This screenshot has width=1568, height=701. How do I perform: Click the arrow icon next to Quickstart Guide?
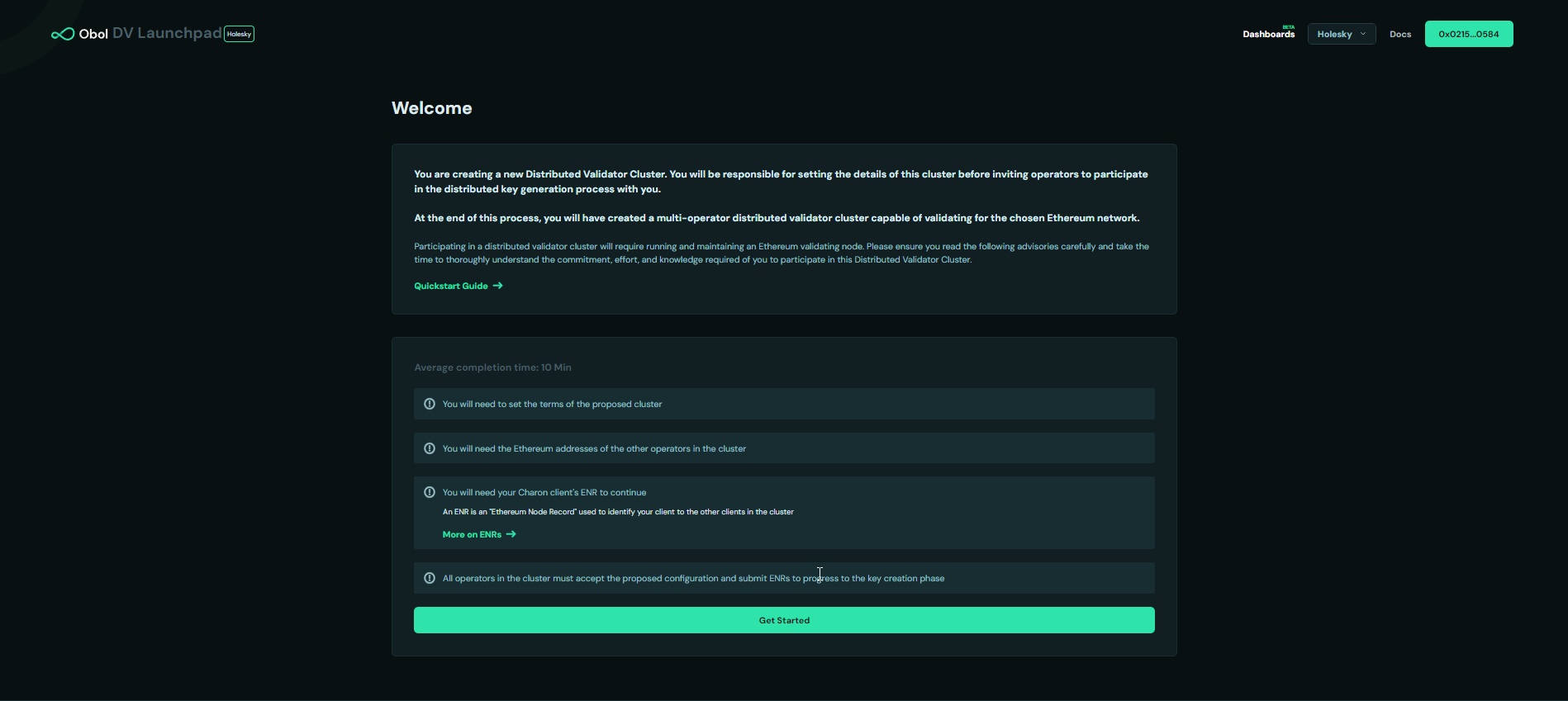pyautogui.click(x=498, y=286)
